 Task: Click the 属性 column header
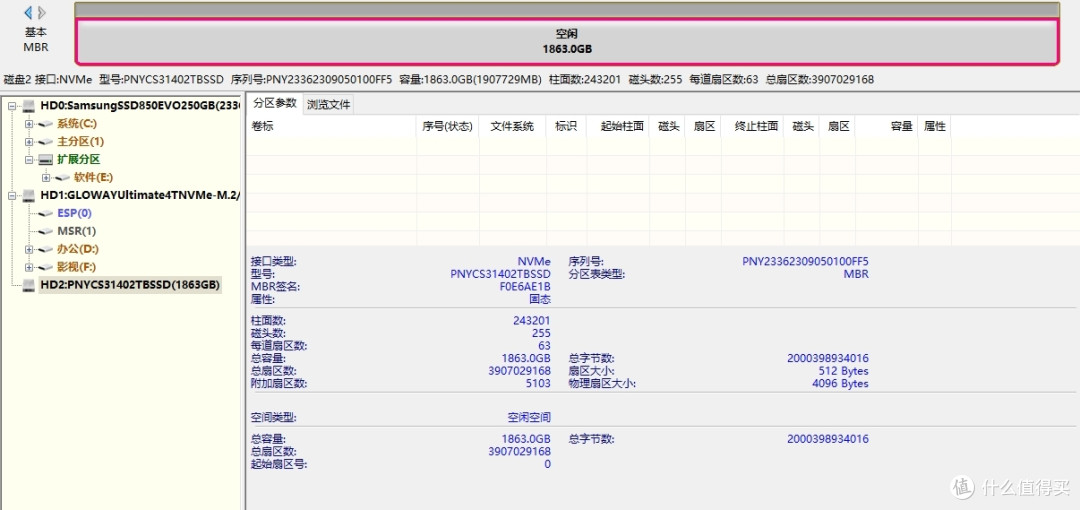click(935, 126)
